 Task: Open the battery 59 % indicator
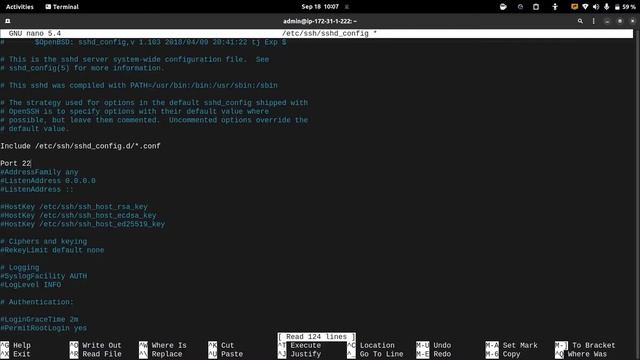(x=625, y=7)
